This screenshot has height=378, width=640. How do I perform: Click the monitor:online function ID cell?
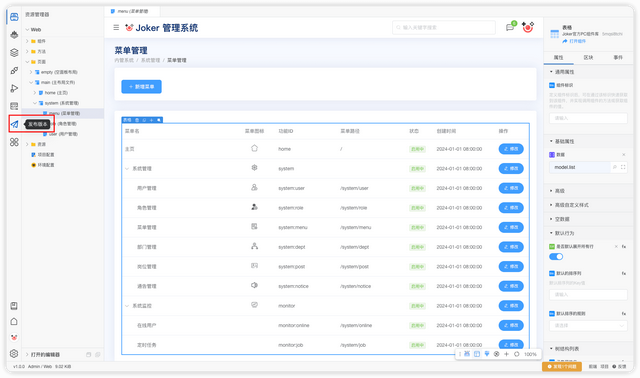[x=294, y=325]
